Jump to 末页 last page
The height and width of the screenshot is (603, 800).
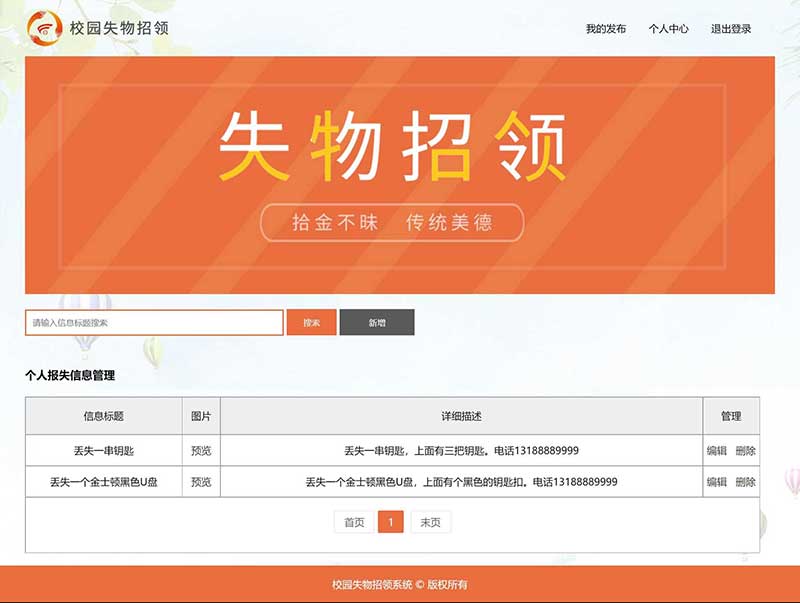[x=431, y=522]
